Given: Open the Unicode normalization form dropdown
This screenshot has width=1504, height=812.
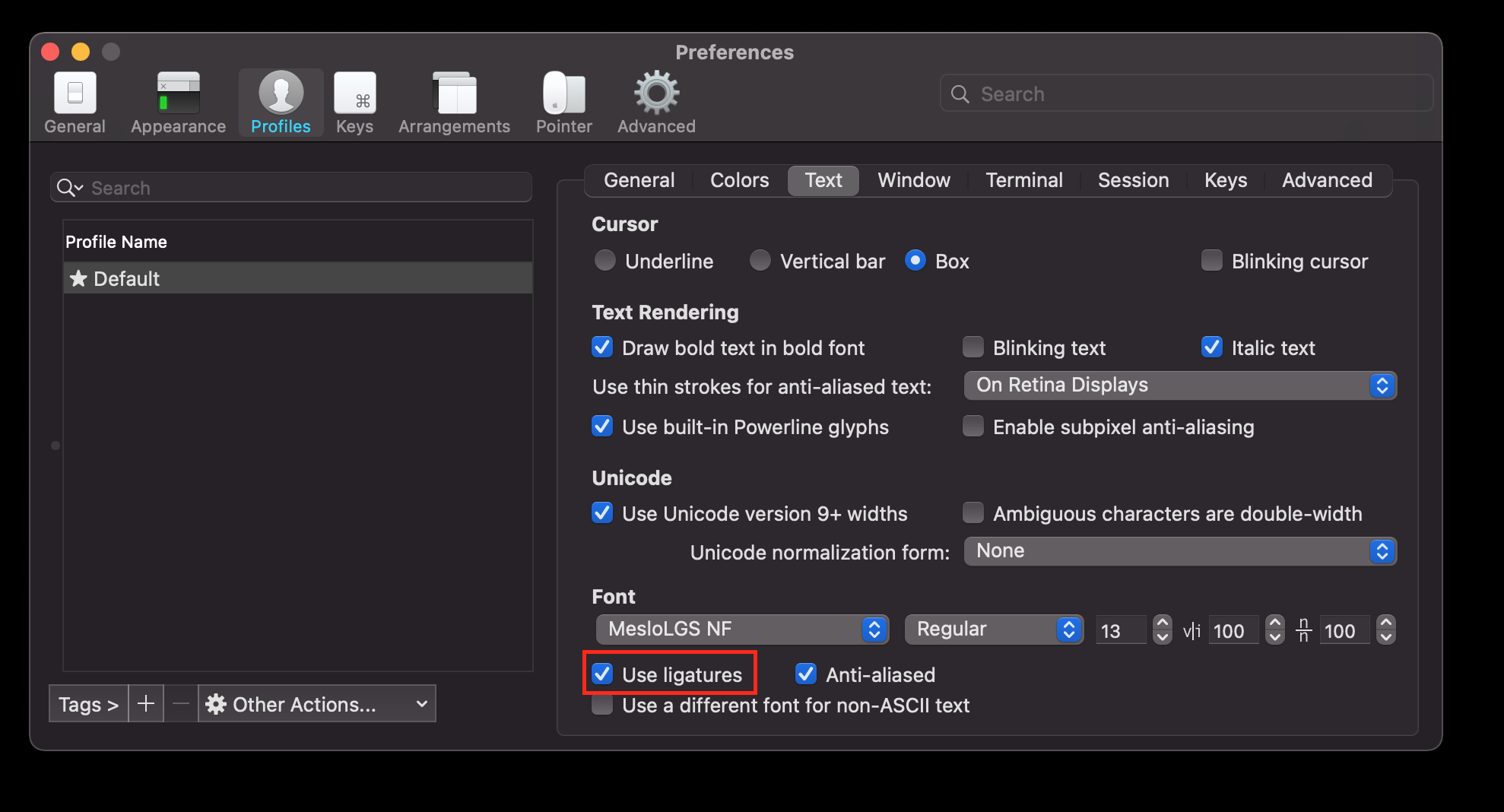Looking at the screenshot, I should click(1179, 551).
